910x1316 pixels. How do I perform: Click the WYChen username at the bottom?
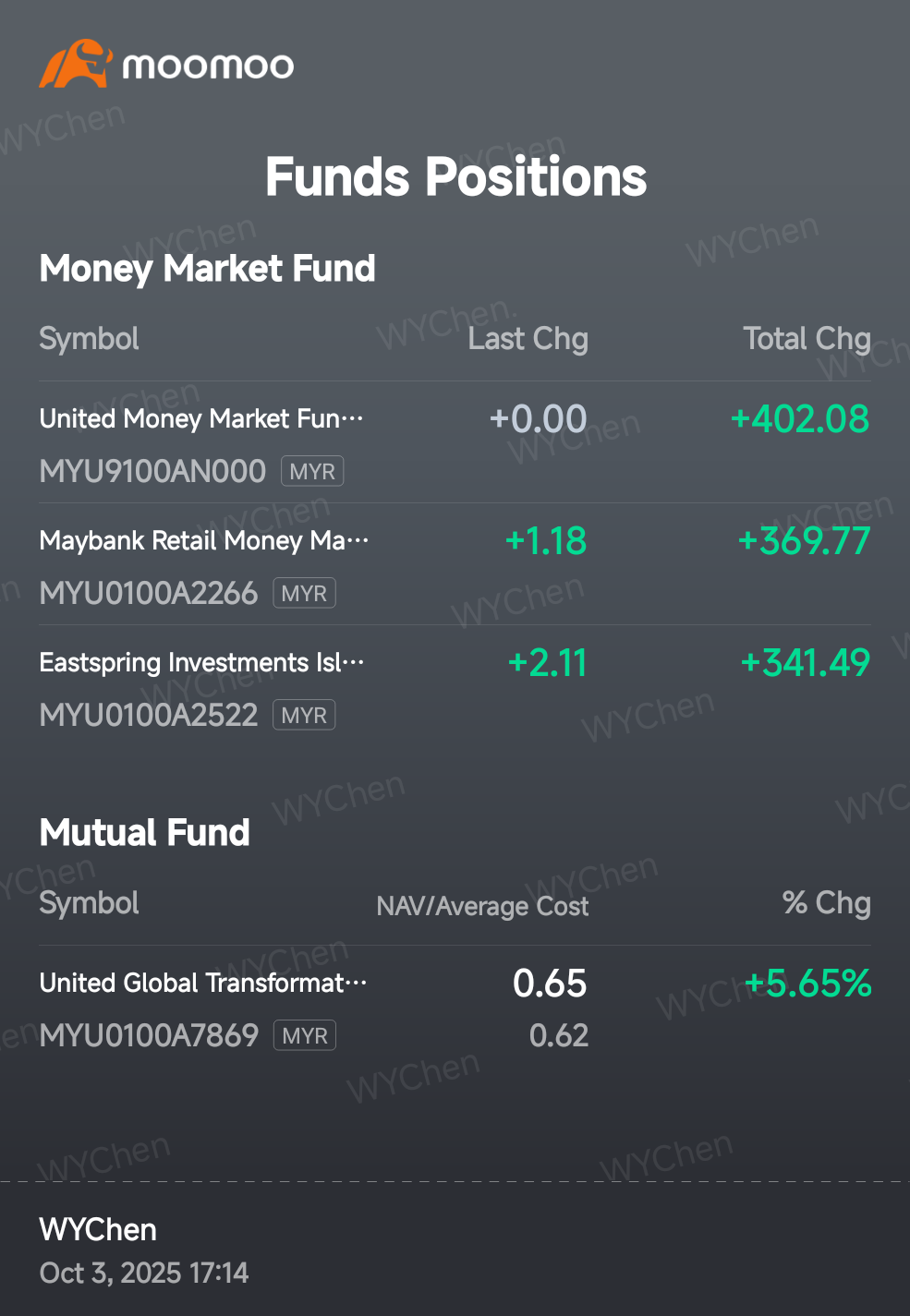[98, 1230]
